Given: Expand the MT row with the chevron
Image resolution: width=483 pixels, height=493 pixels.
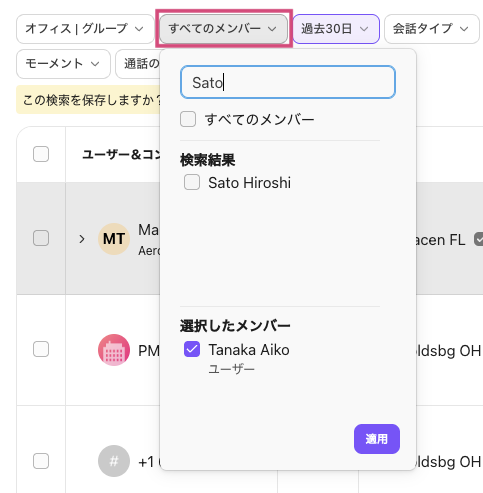Looking at the screenshot, I should click(x=82, y=239).
